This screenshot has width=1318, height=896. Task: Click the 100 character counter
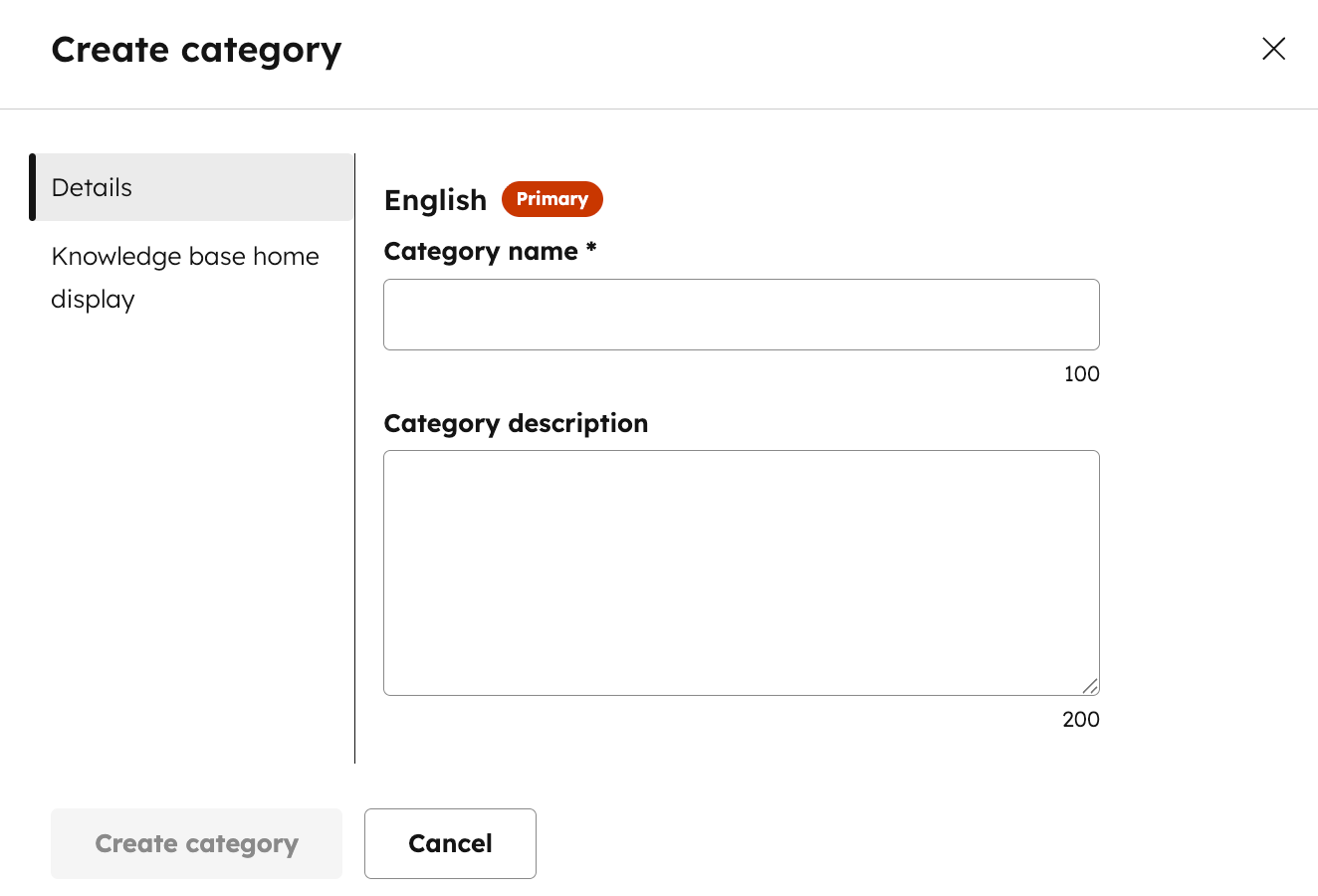tap(1081, 373)
